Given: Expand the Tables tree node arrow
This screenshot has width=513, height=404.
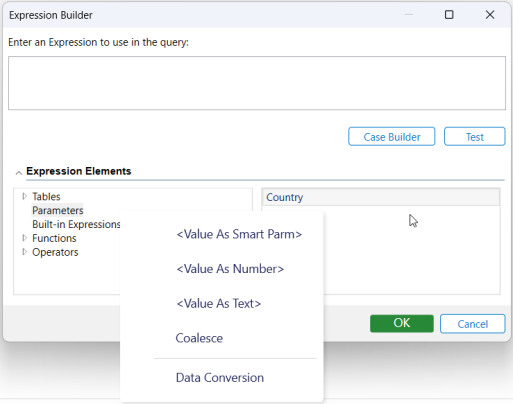Looking at the screenshot, I should [24, 196].
